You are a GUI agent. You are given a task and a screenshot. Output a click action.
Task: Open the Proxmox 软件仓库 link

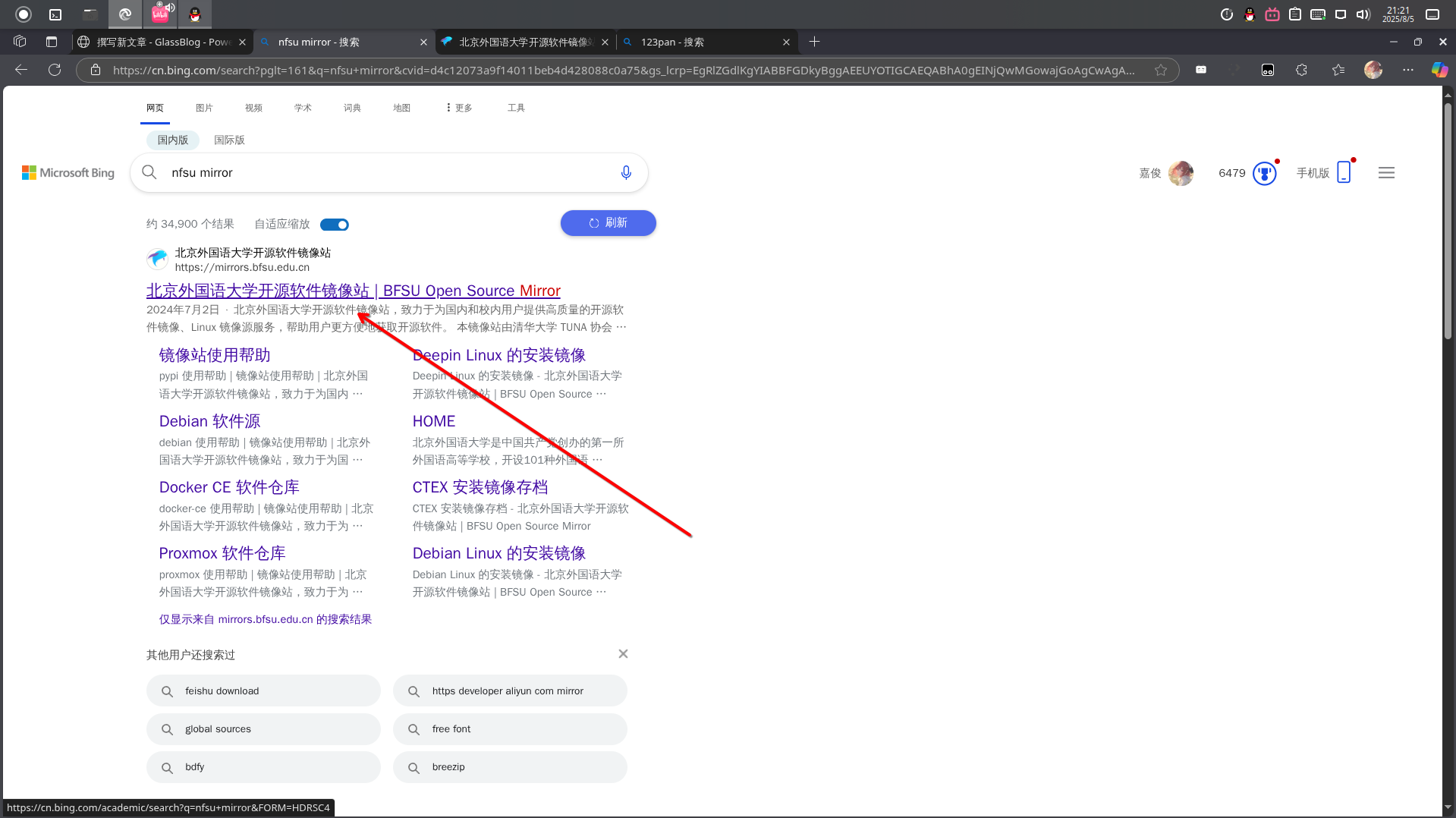[x=222, y=553]
